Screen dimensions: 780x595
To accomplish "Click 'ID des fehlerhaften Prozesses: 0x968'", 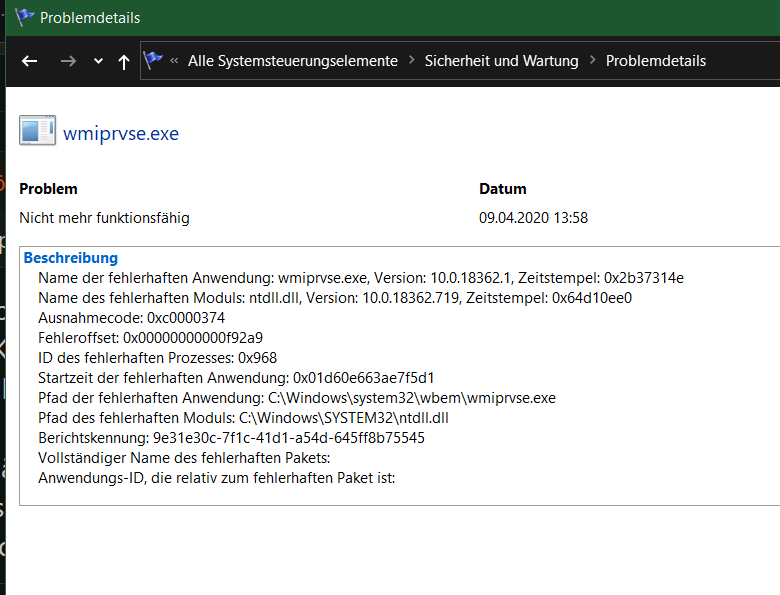I will [157, 358].
